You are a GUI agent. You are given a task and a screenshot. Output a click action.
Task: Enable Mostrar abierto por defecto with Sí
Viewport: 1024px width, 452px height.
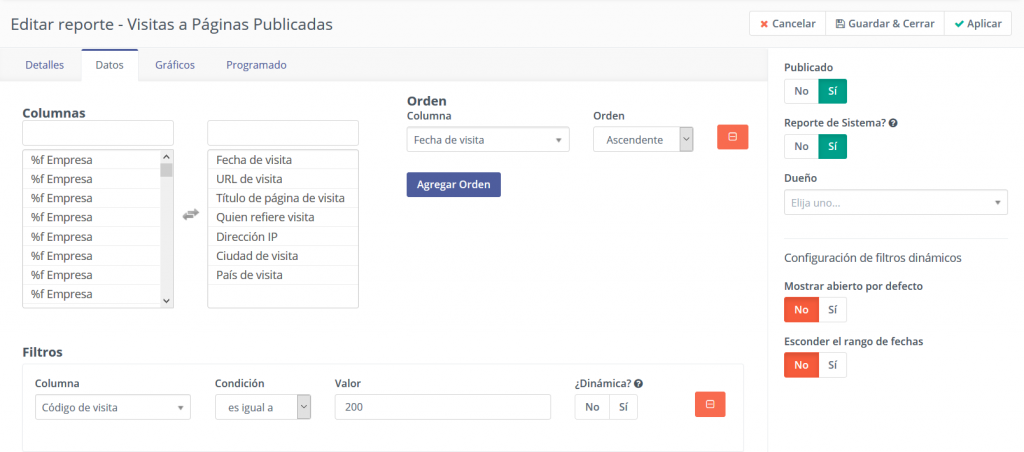[832, 310]
